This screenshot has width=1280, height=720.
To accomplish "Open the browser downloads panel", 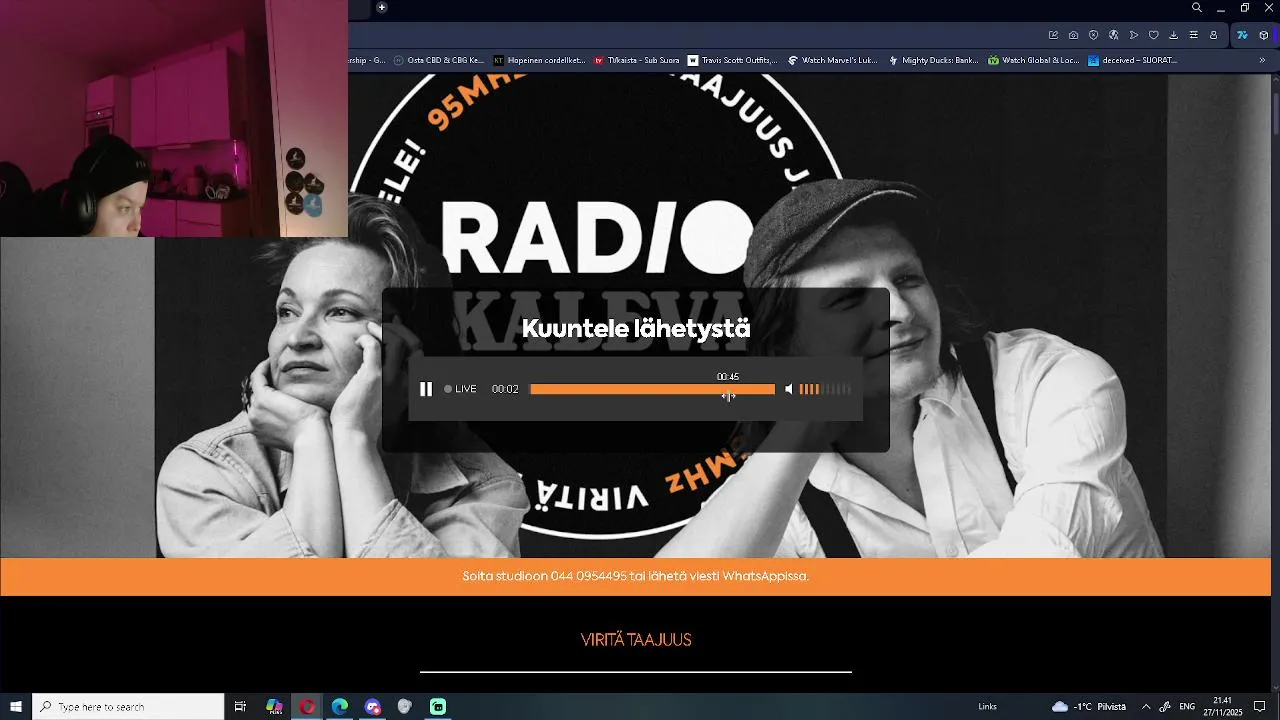I will [1173, 35].
